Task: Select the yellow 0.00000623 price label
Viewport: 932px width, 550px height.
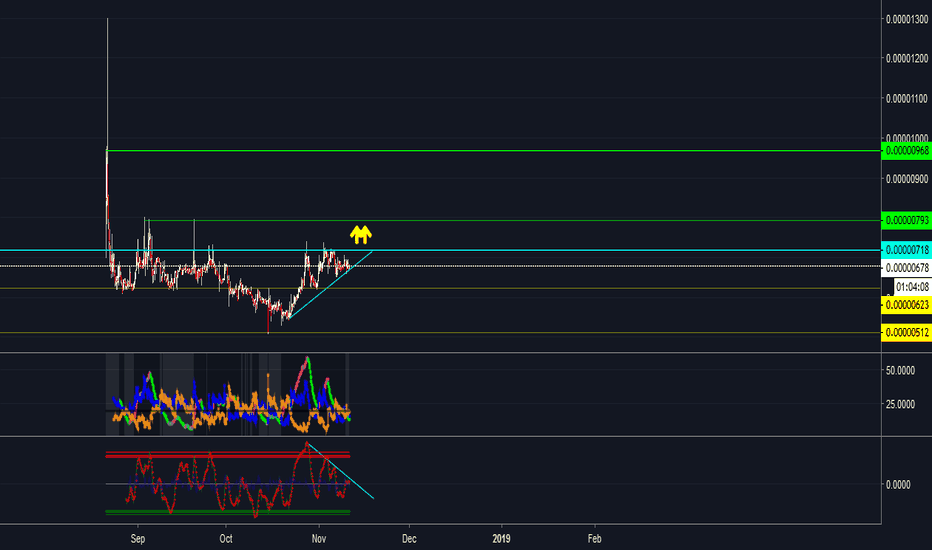Action: click(x=906, y=306)
